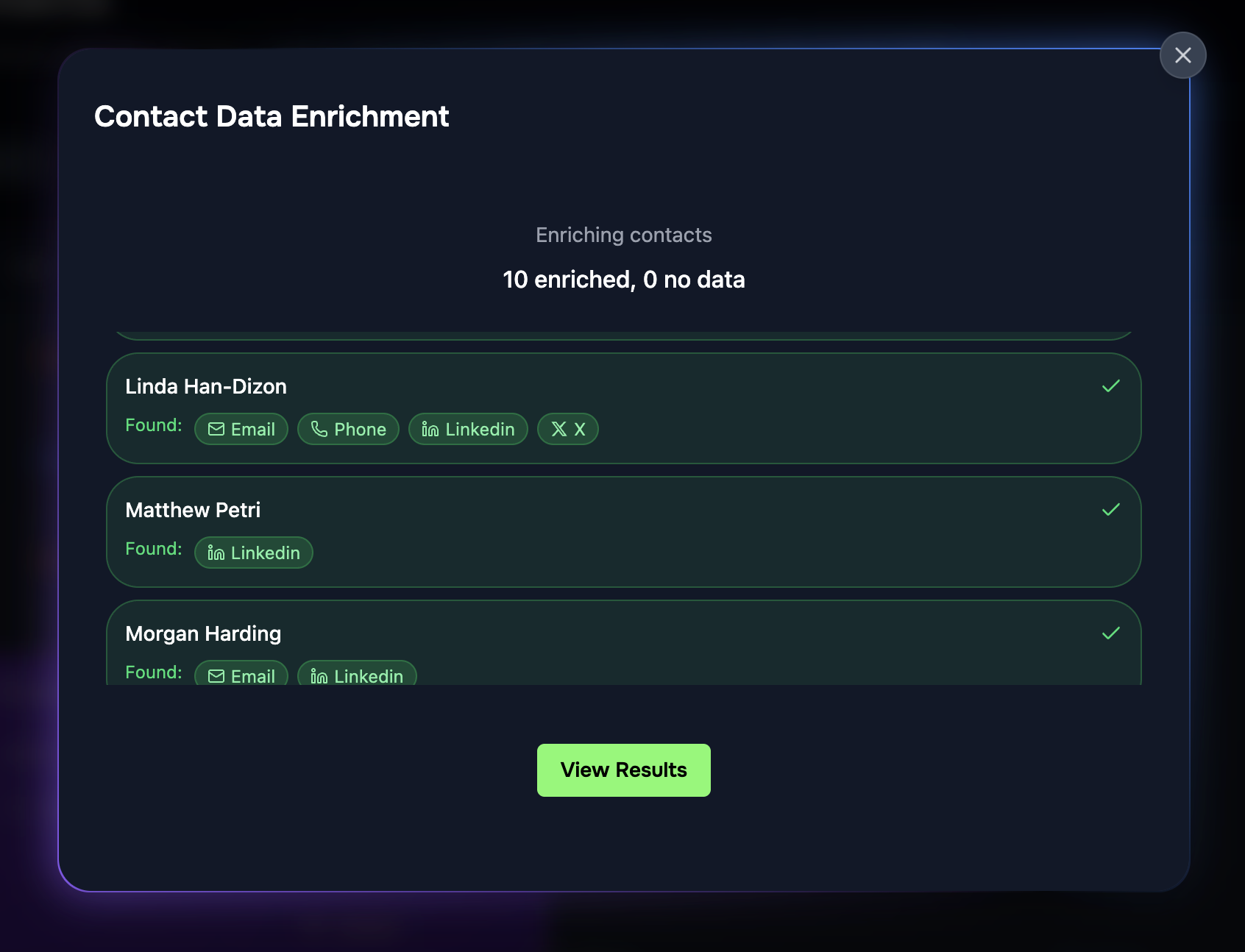Click the envelope icon in Morgan Harding's row
Viewport: 1245px width, 952px height.
[216, 676]
